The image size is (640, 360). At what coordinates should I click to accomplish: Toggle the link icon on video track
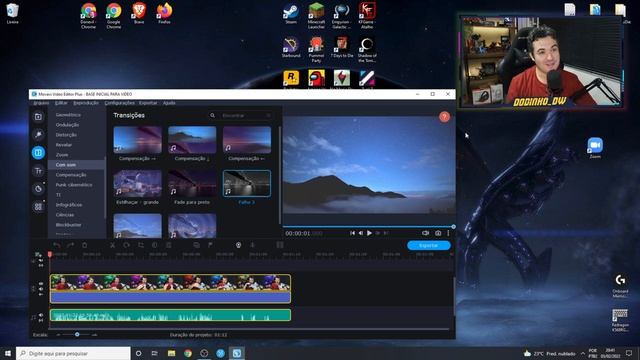[x=41, y=294]
